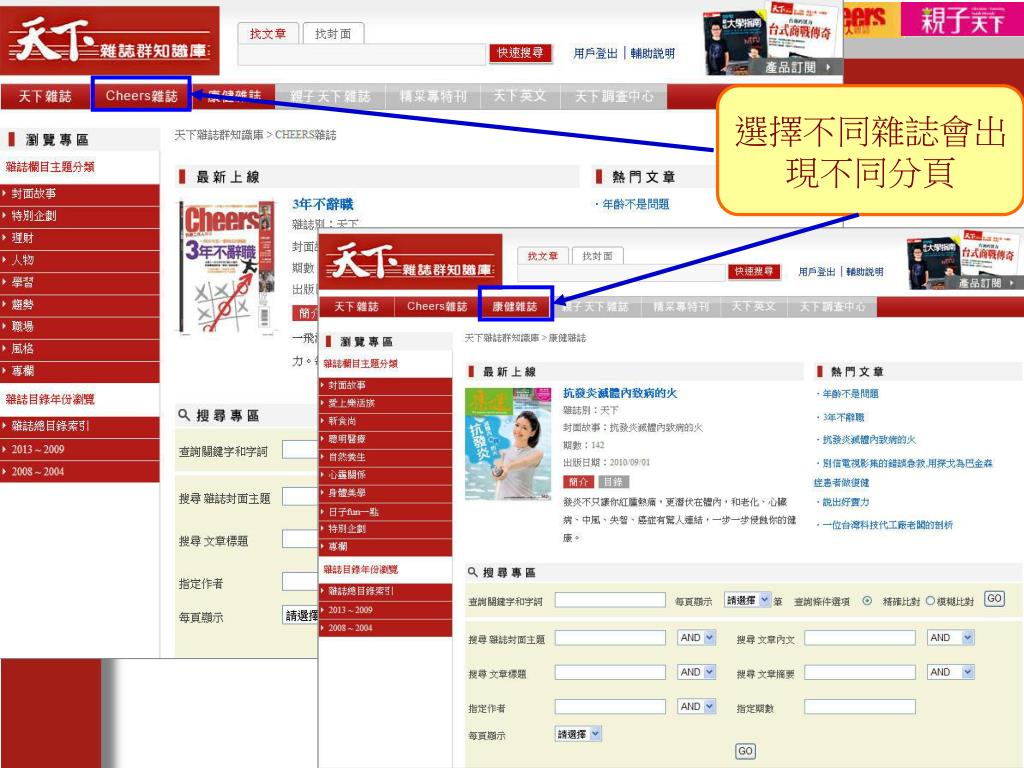Viewport: 1024px width, 768px height.
Task: Open AND dropdown for 搜尋文章標題
Action: (696, 672)
